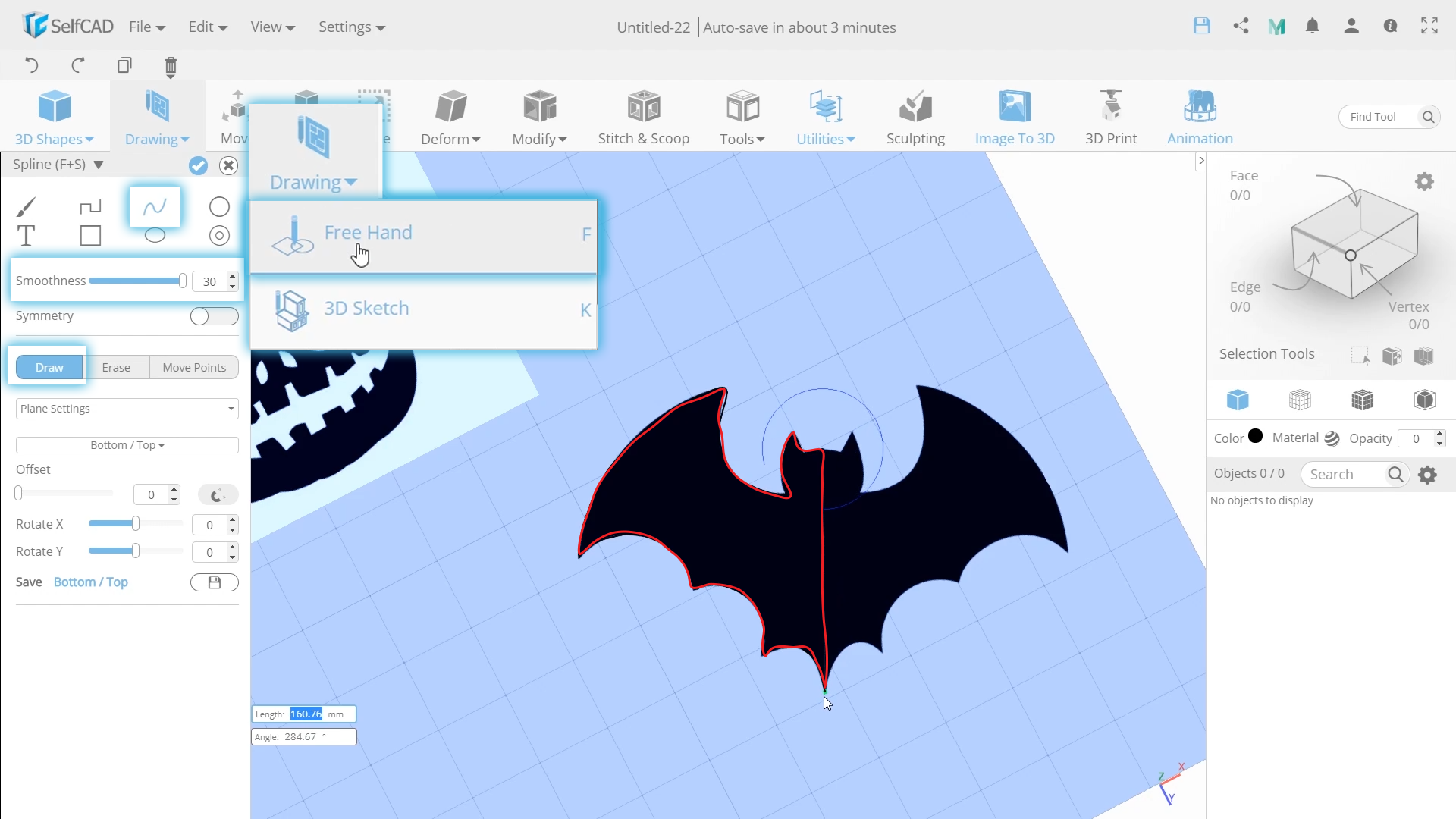The height and width of the screenshot is (819, 1456).
Task: Open the View menu
Action: tap(272, 27)
